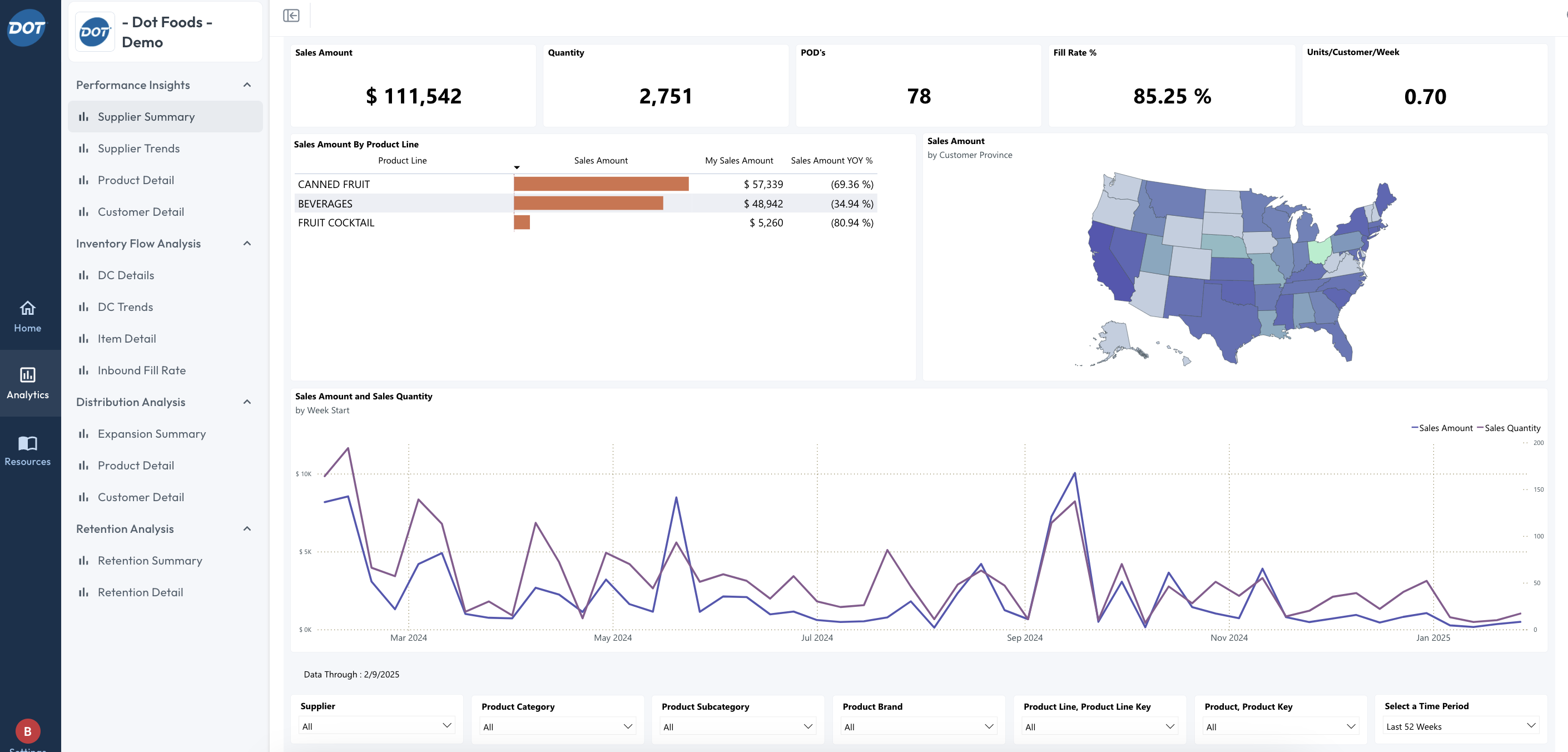Toggle Sales Amount legend series

click(1445, 428)
